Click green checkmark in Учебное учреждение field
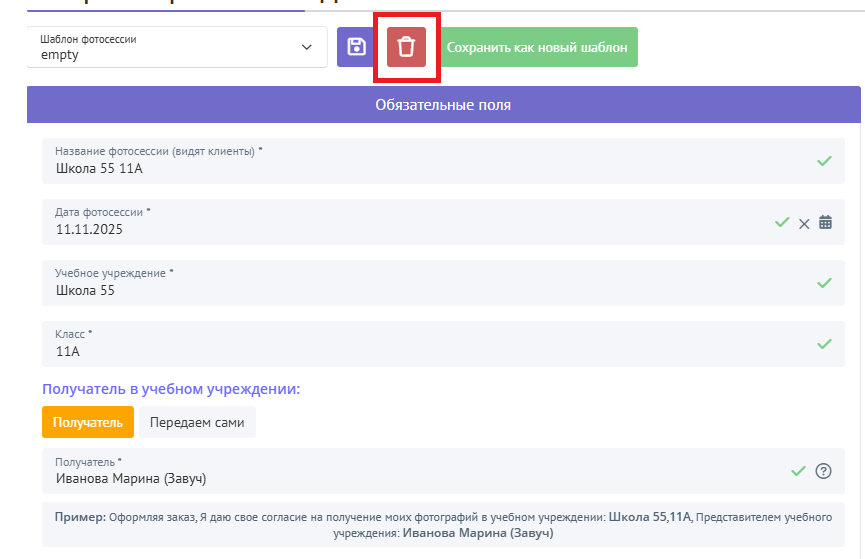The image size is (865, 559). 824,283
